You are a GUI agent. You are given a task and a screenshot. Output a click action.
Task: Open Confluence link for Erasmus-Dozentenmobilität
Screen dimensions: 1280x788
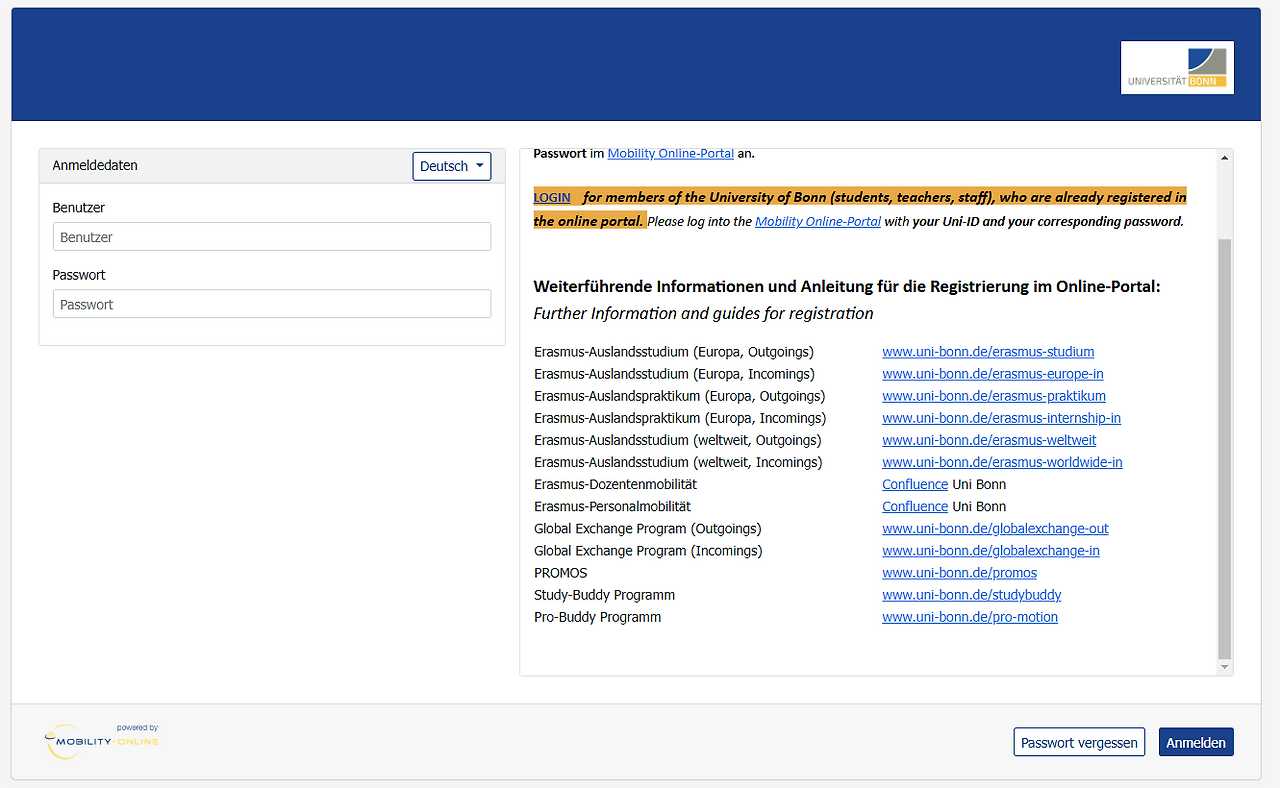(915, 484)
